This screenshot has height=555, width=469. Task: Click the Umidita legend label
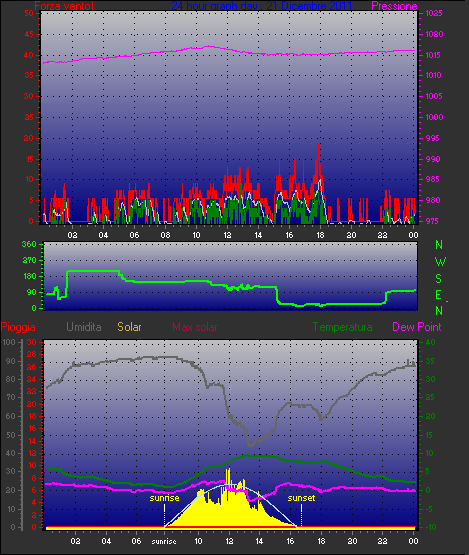point(84,327)
